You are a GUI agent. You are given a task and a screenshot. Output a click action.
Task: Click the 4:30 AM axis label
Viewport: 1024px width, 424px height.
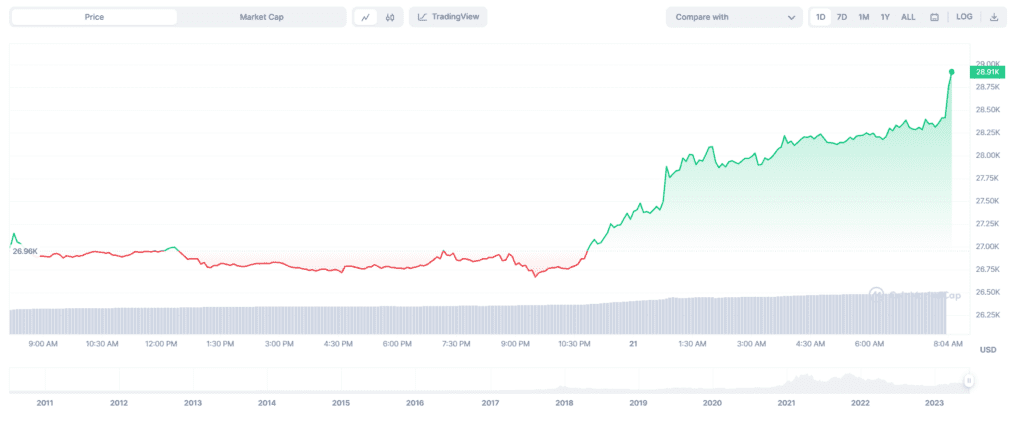810,344
